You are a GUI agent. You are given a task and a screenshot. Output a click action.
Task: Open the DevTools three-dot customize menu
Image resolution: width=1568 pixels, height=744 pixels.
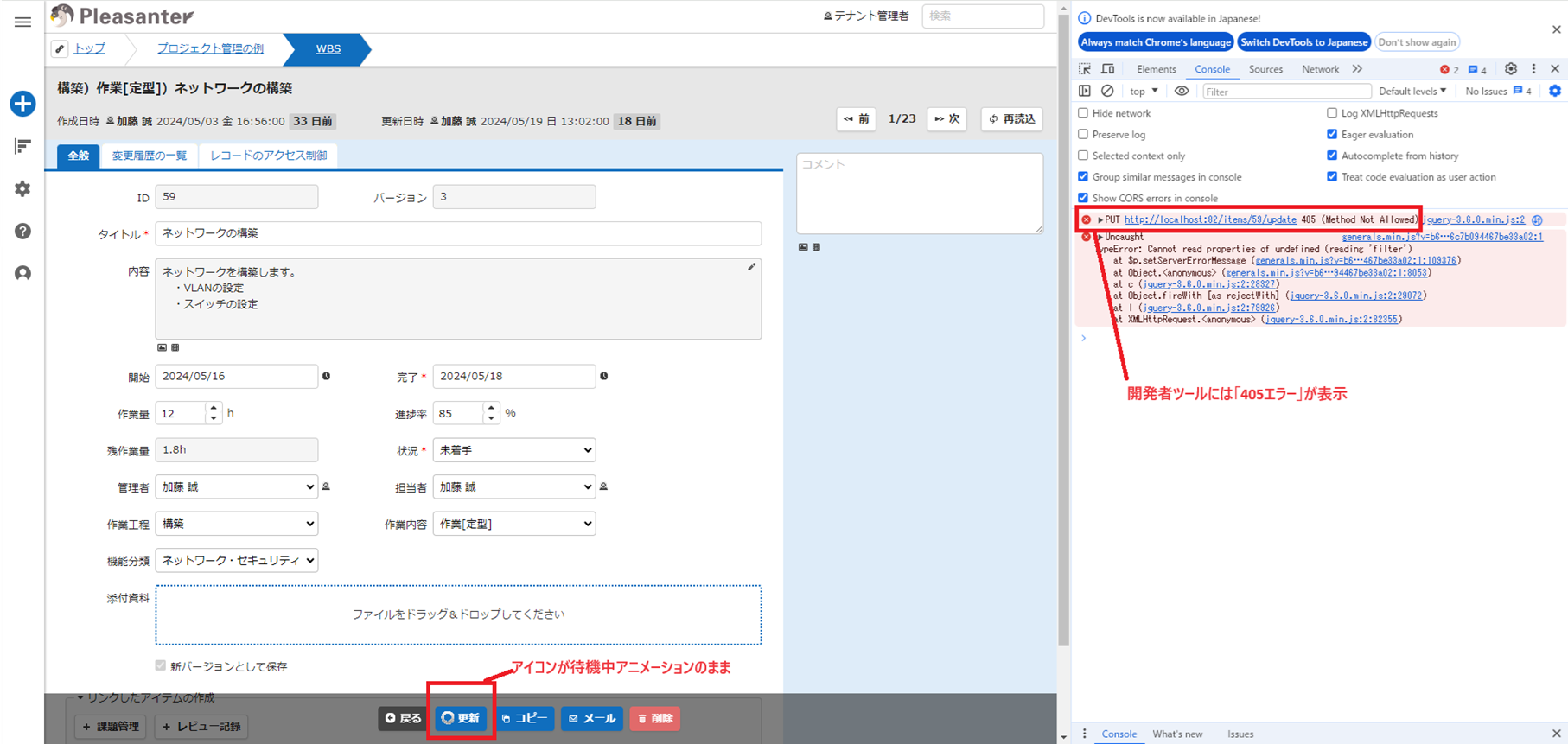pos(1533,69)
